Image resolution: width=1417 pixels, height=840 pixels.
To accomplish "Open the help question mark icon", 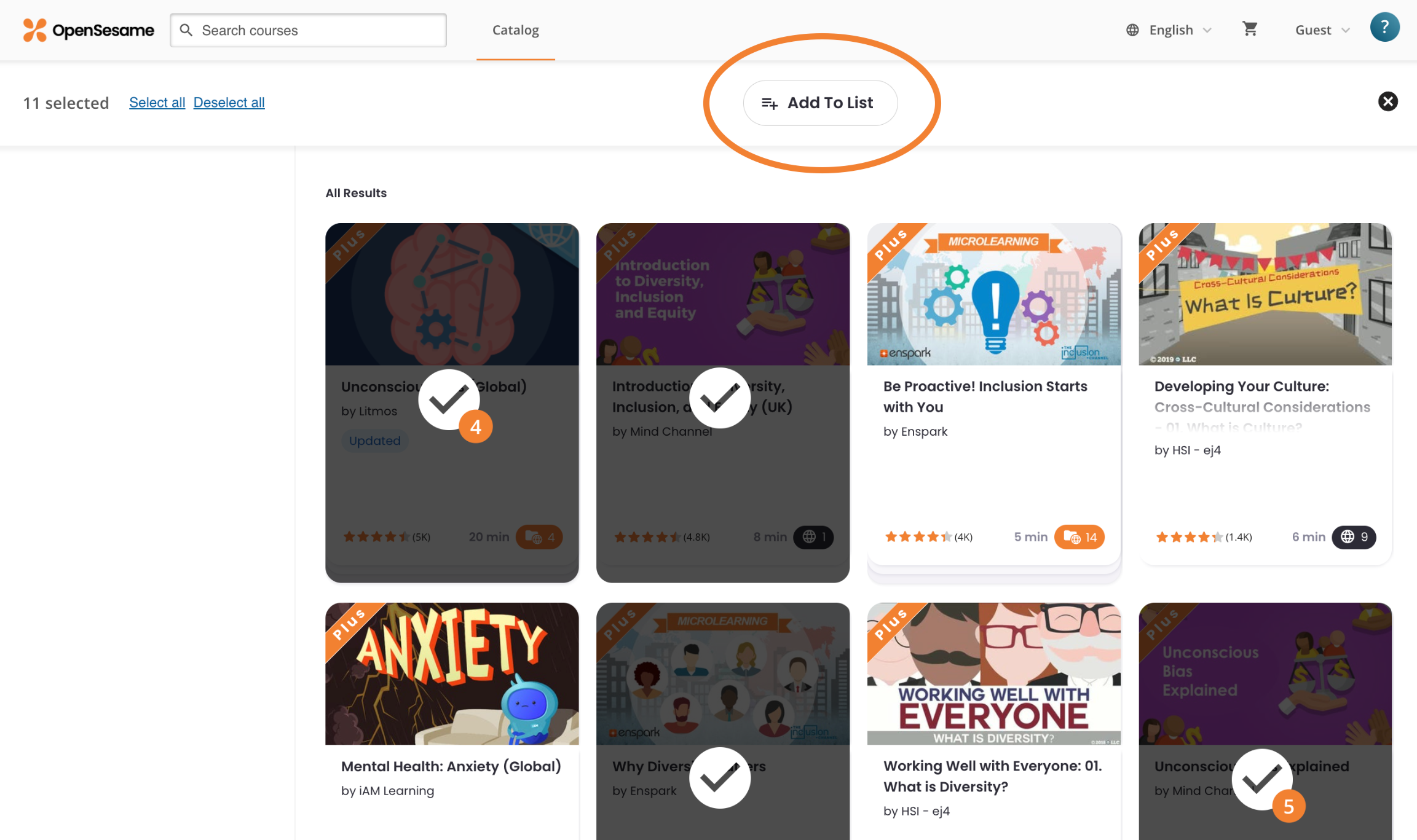I will pos(1384,28).
